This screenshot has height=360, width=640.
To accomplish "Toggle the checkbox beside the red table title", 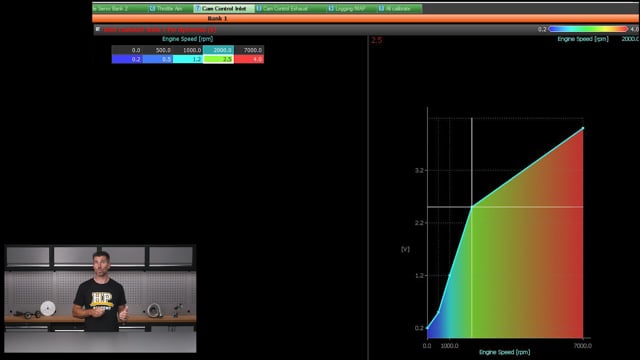I will 98,29.
